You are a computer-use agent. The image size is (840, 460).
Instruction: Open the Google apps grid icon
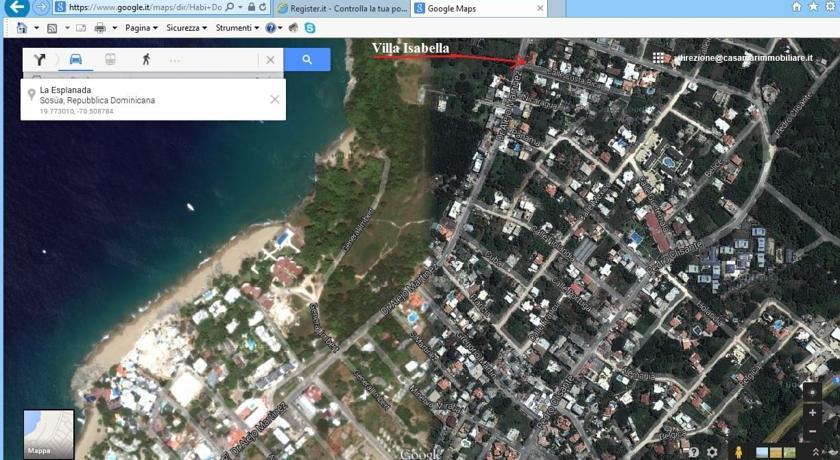point(658,58)
